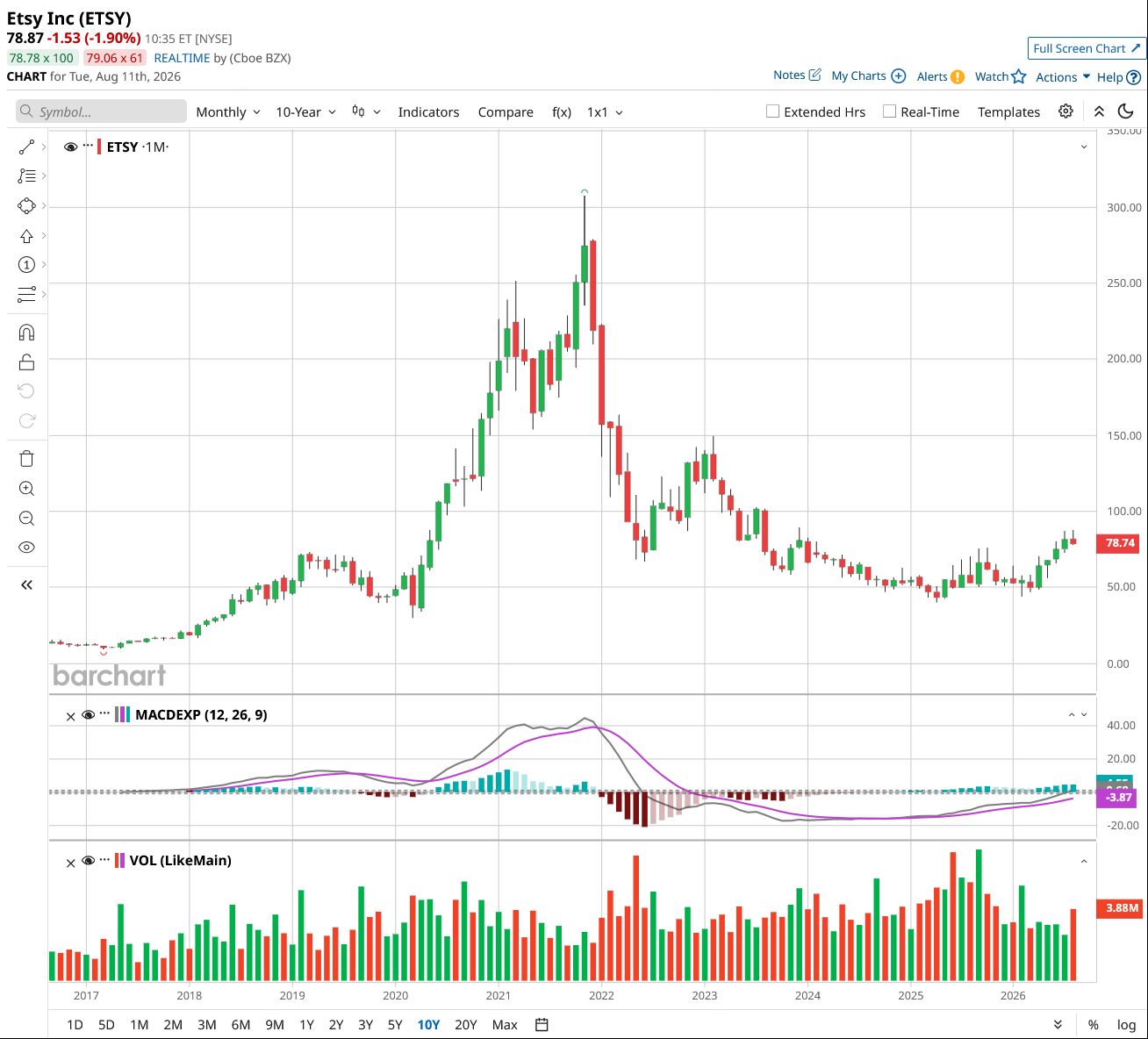Open Full Screen Chart
This screenshot has width=1148, height=1039.
coord(1087,48)
